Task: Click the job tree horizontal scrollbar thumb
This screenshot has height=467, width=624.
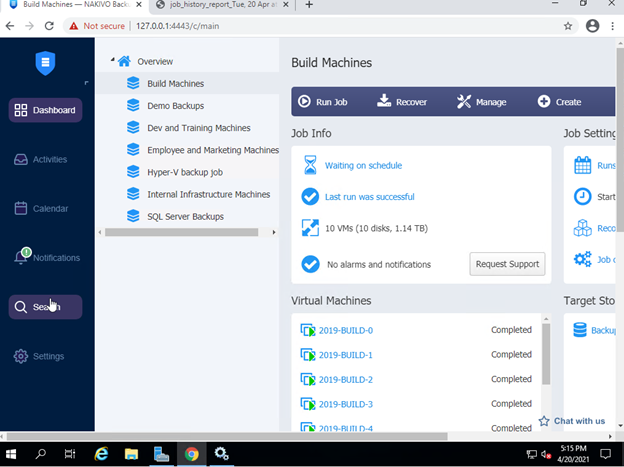Action: coord(181,232)
